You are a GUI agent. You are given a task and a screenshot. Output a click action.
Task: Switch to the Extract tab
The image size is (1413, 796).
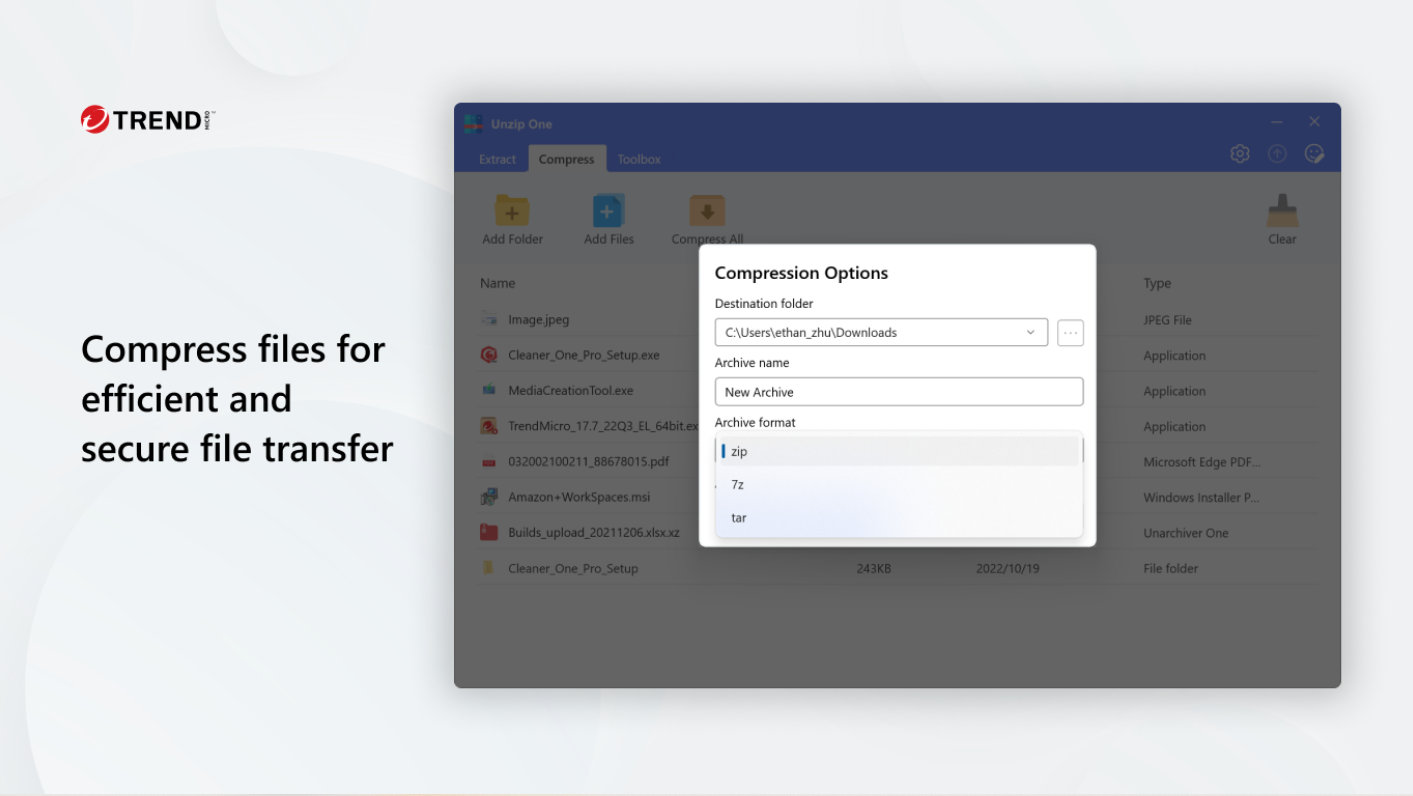point(497,159)
